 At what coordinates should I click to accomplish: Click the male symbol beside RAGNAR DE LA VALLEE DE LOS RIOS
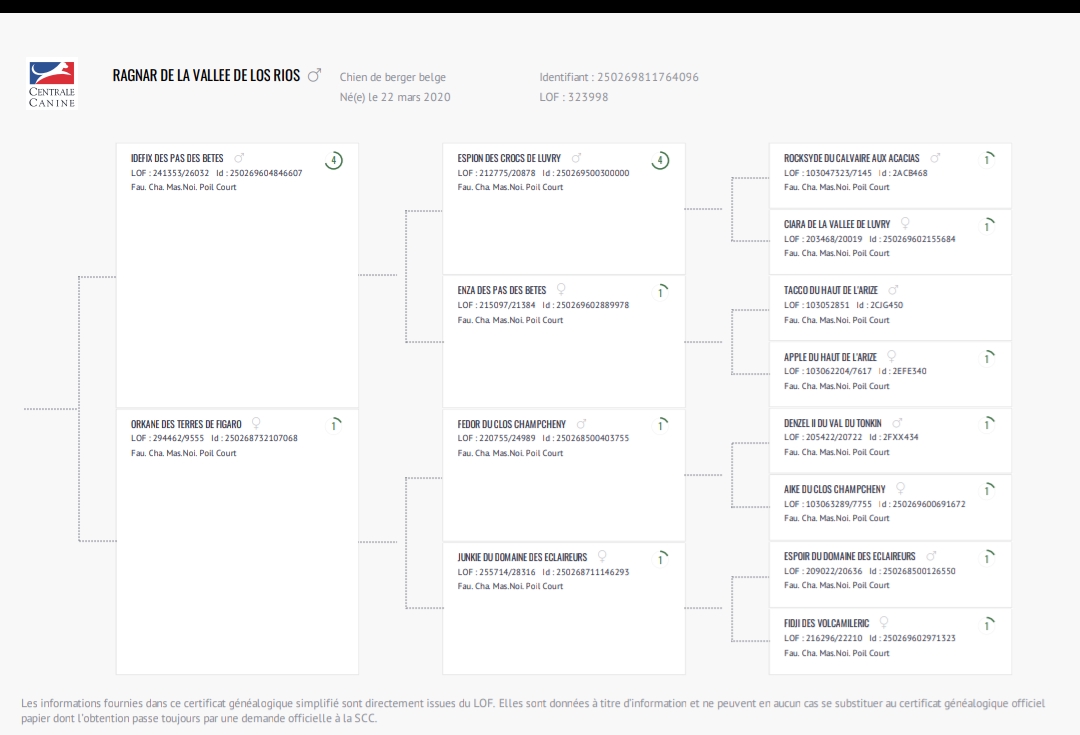(x=314, y=75)
